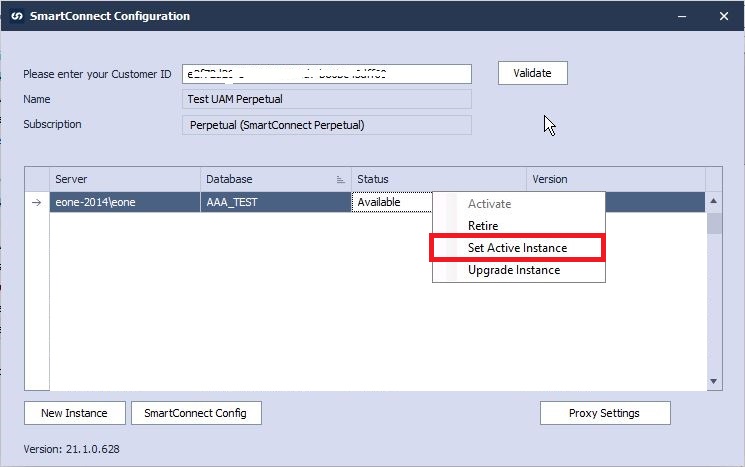Select the AAA_TEST database cell
745x467 pixels.
click(x=276, y=202)
